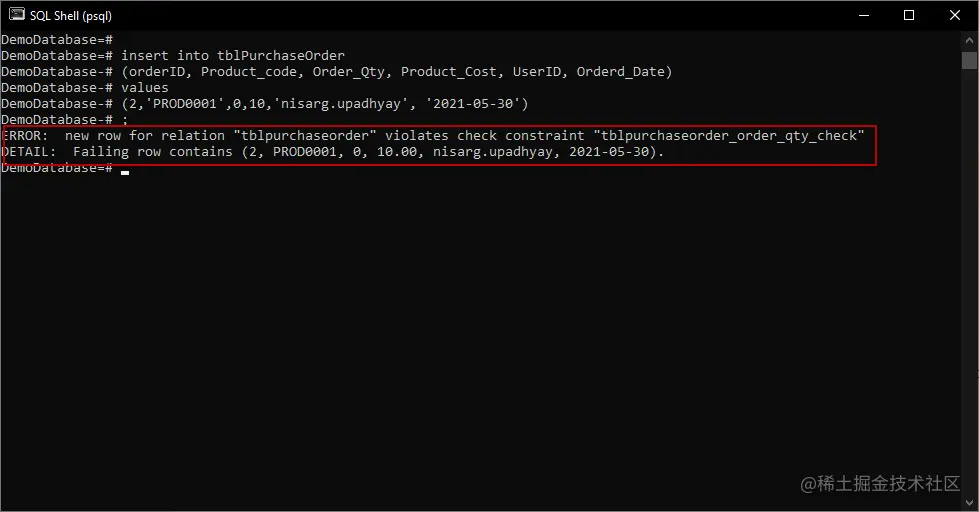The width and height of the screenshot is (979, 512).
Task: Maximize the SQL Shell window
Action: click(909, 15)
